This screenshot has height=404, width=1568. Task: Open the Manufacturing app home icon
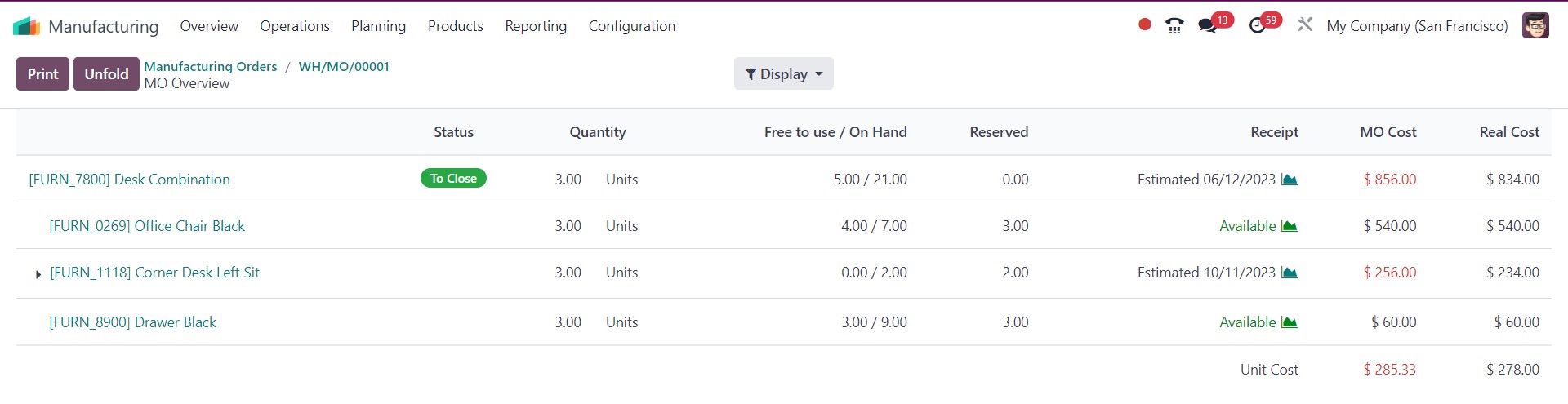26,26
